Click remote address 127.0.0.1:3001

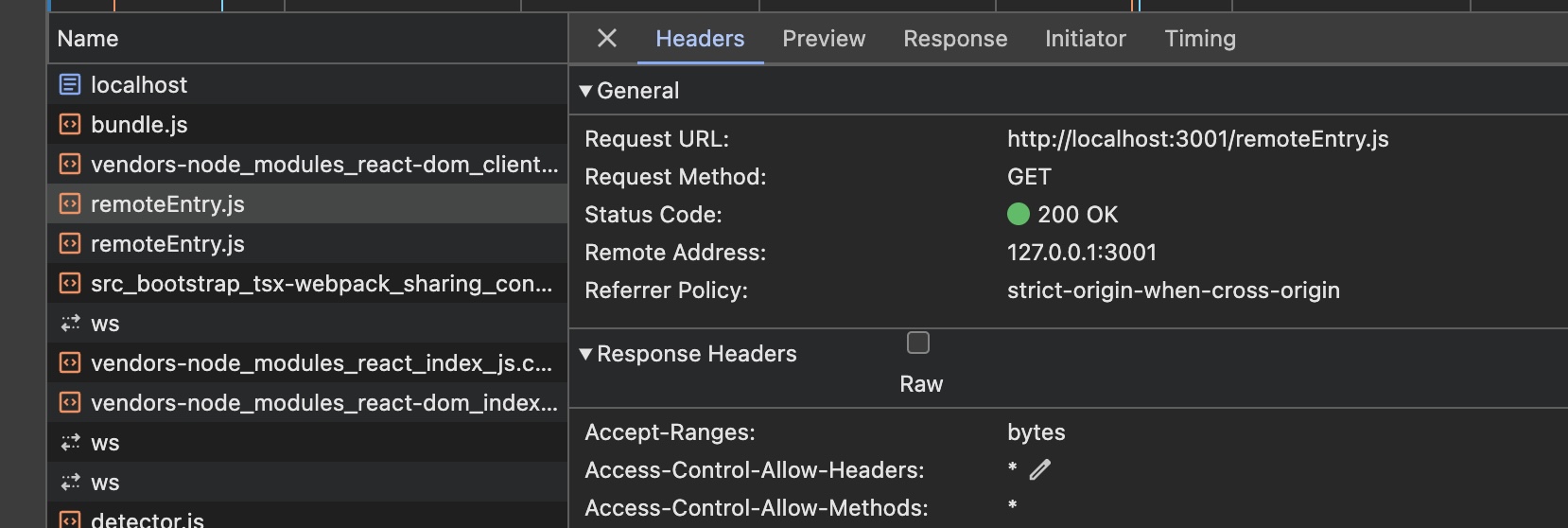pyautogui.click(x=1082, y=253)
